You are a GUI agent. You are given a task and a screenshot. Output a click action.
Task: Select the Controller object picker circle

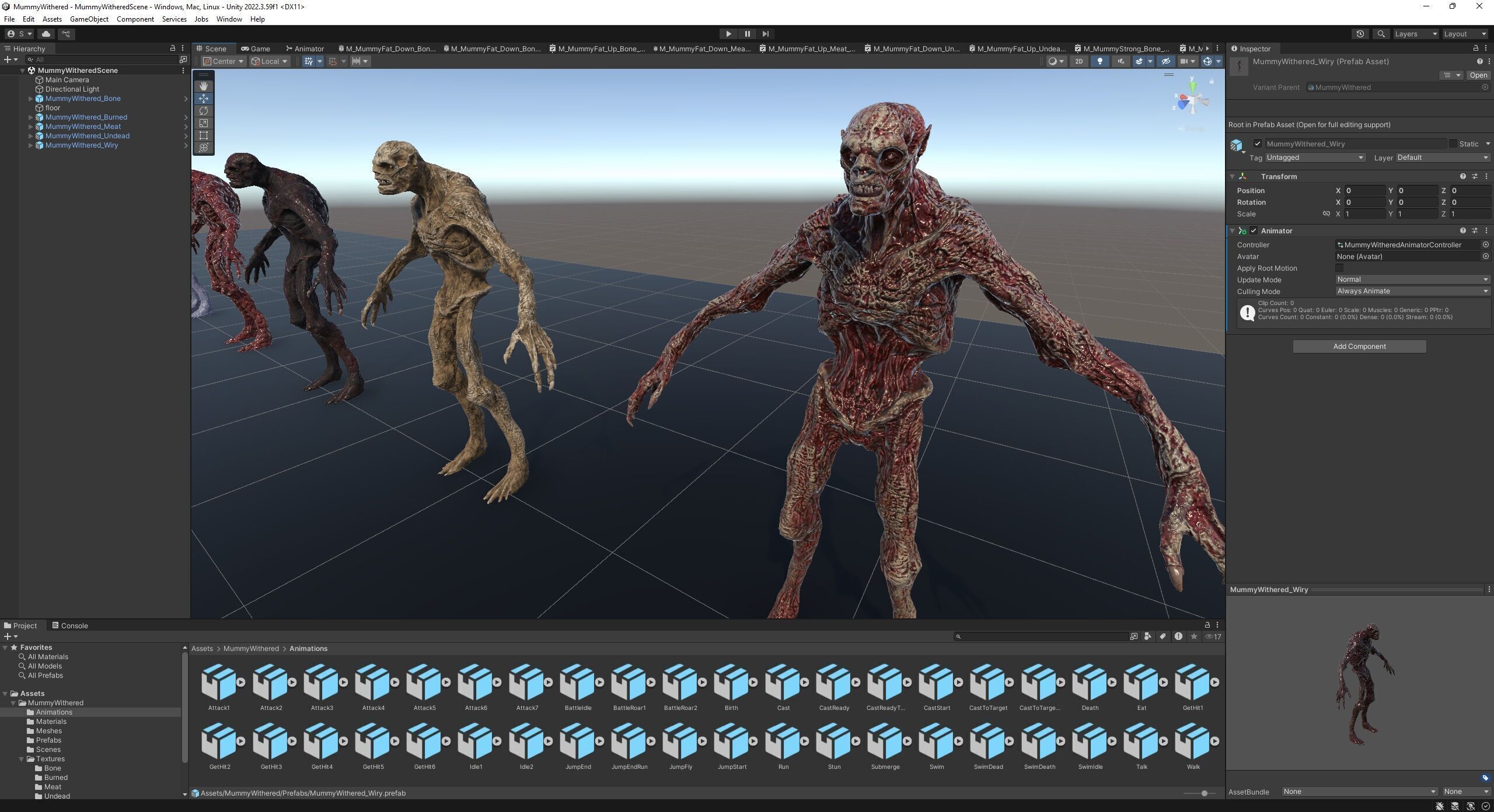(x=1485, y=245)
